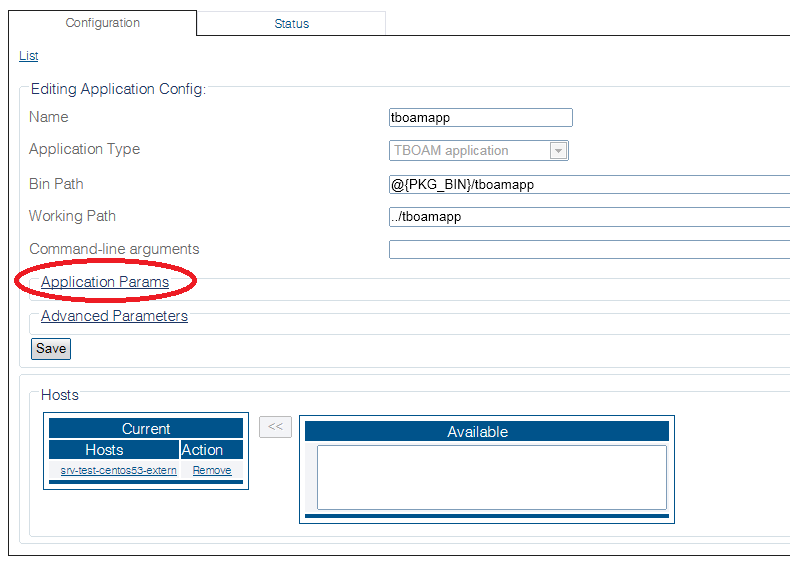Open the List link
The height and width of the screenshot is (569, 790).
click(28, 56)
